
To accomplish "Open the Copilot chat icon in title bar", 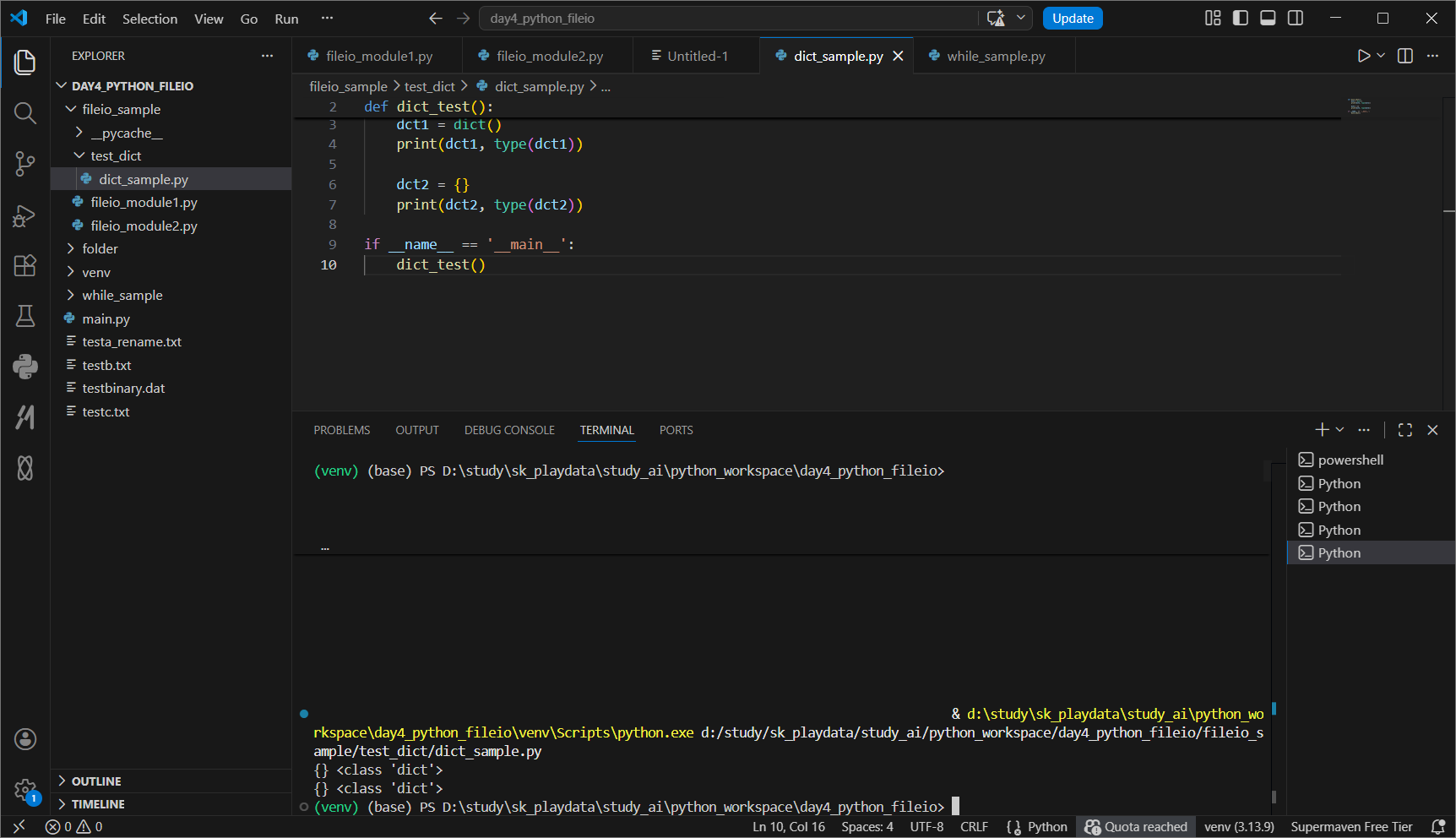I will click(x=997, y=19).
